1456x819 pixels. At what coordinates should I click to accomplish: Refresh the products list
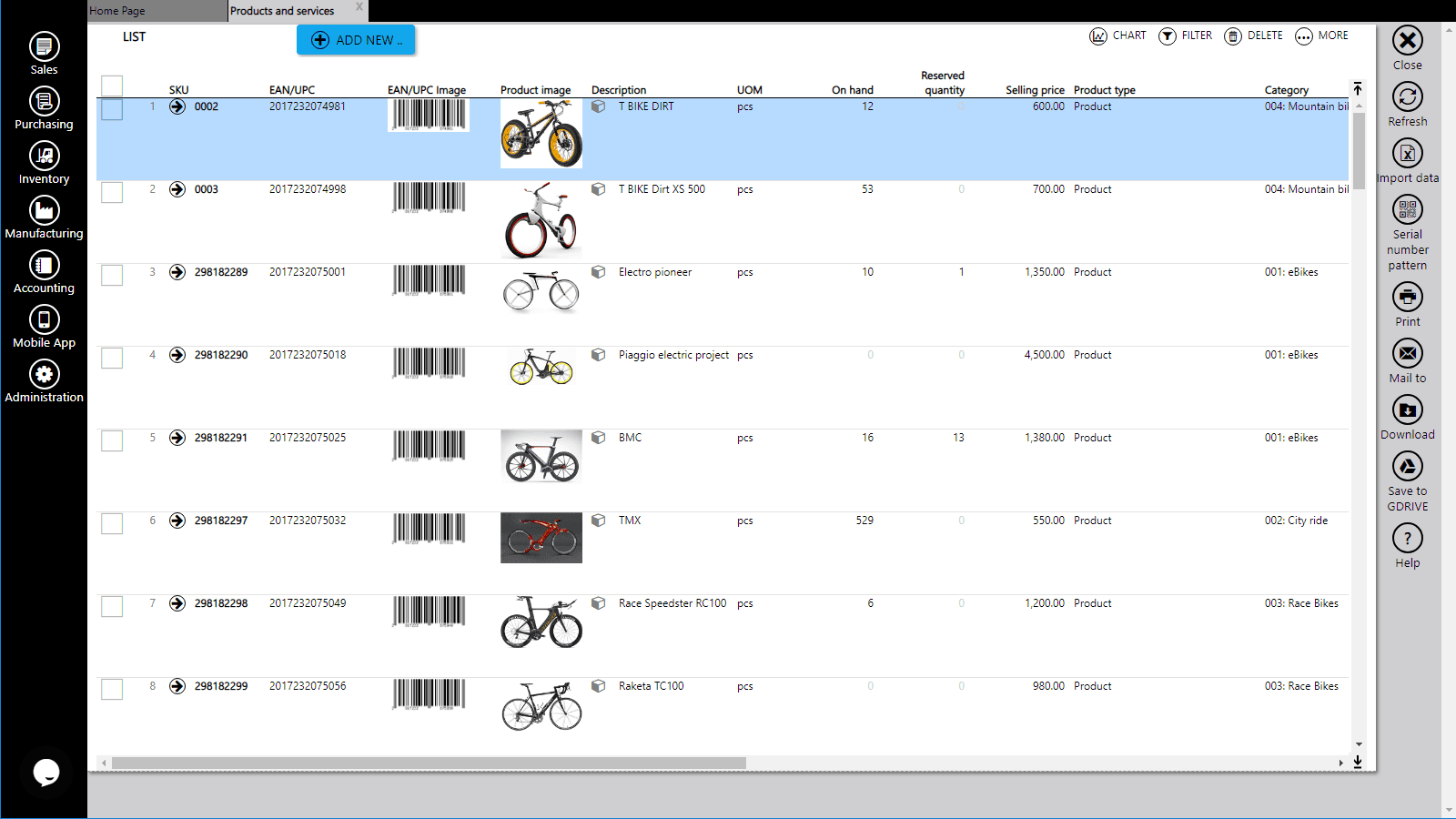1407,97
